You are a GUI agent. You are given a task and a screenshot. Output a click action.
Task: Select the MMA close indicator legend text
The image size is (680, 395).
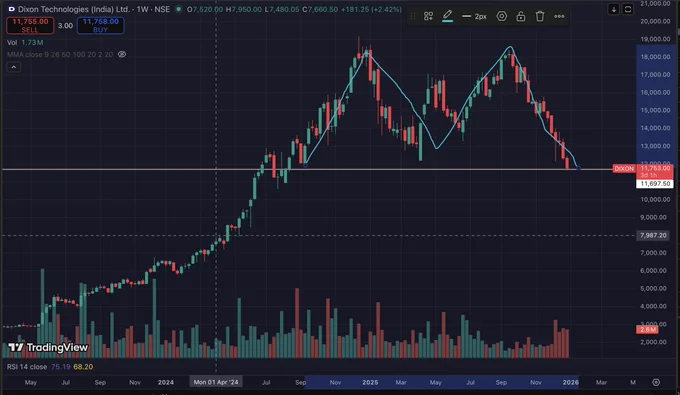60,54
